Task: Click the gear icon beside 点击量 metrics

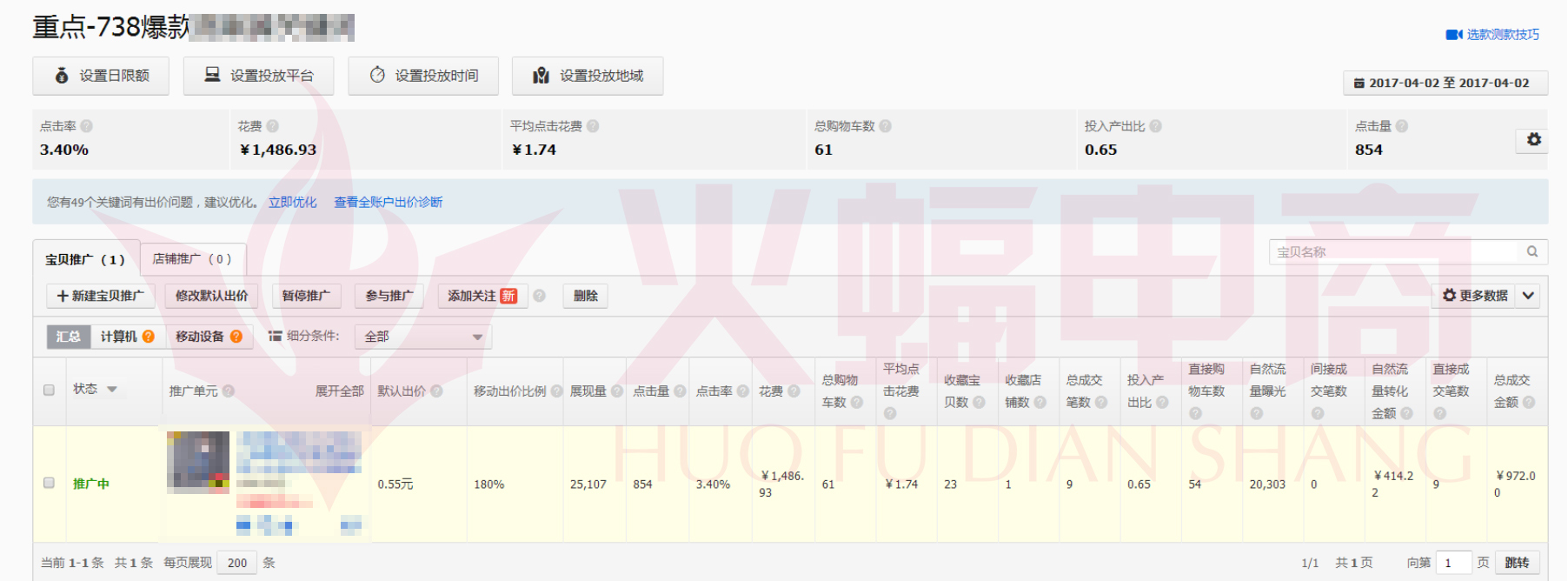Action: point(1533,140)
